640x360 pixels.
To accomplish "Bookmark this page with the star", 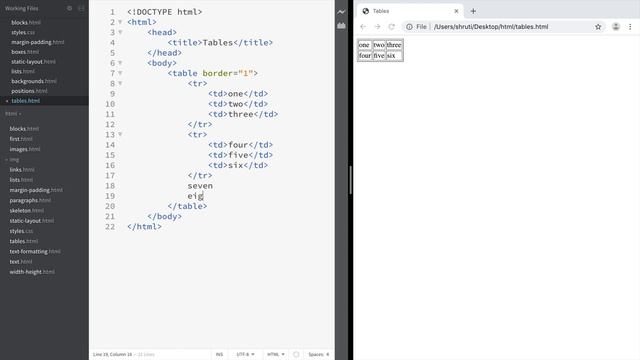I will (598, 27).
